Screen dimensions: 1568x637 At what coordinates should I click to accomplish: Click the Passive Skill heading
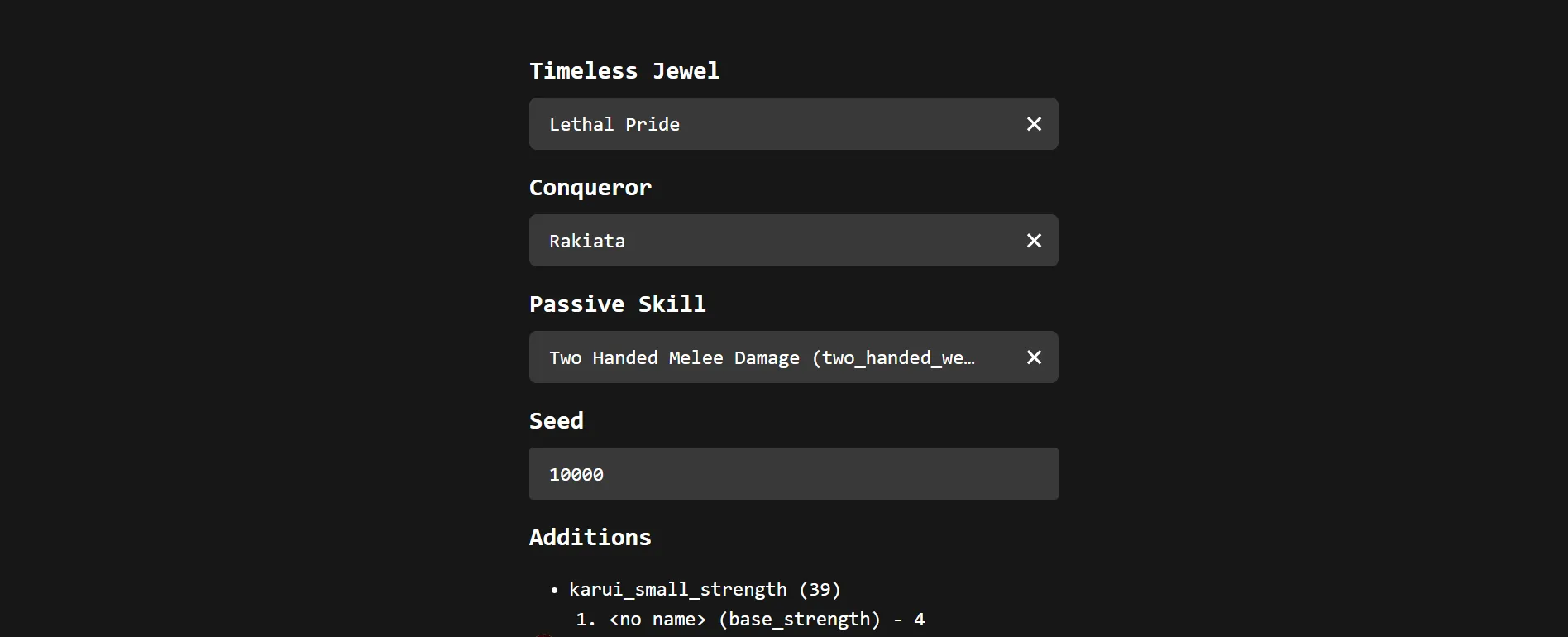coord(618,304)
